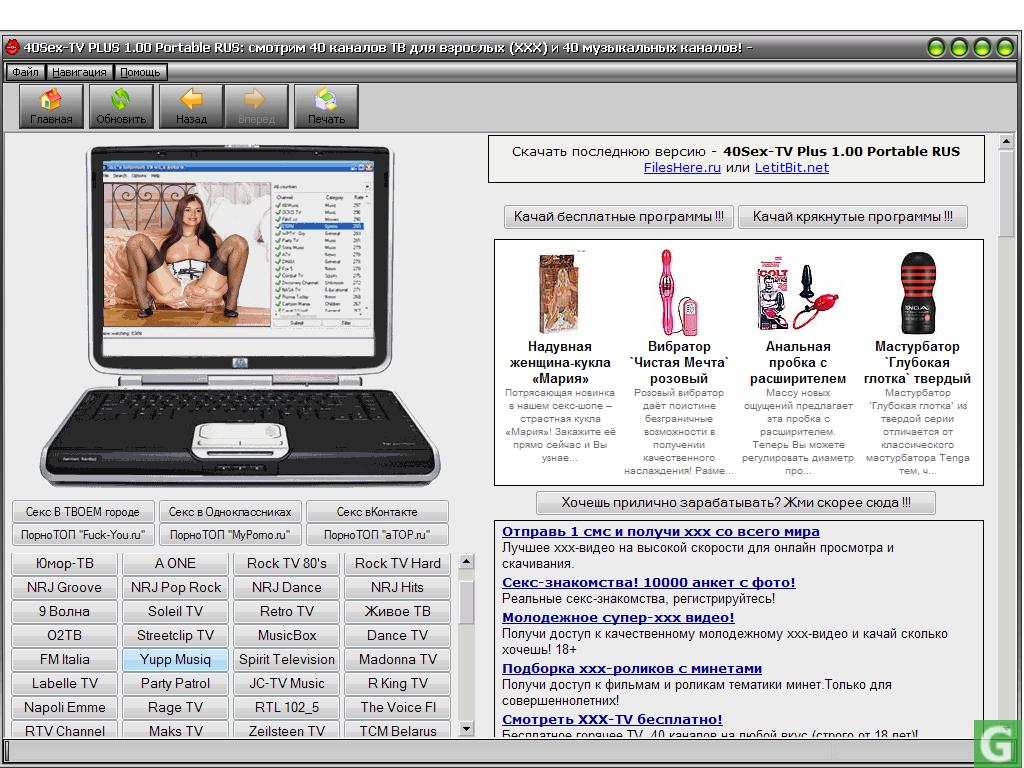
Task: Open the Файл menu
Action: coord(25,72)
